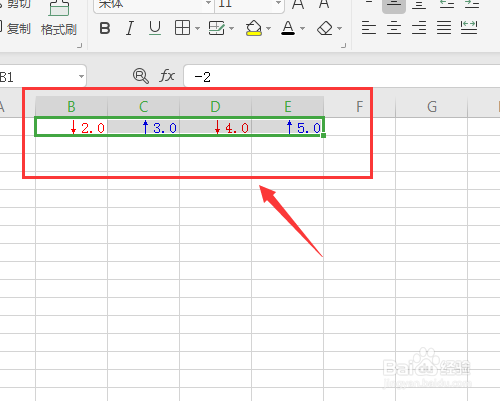
Task: Select cell B1 showing 2.0
Action: coord(71,127)
